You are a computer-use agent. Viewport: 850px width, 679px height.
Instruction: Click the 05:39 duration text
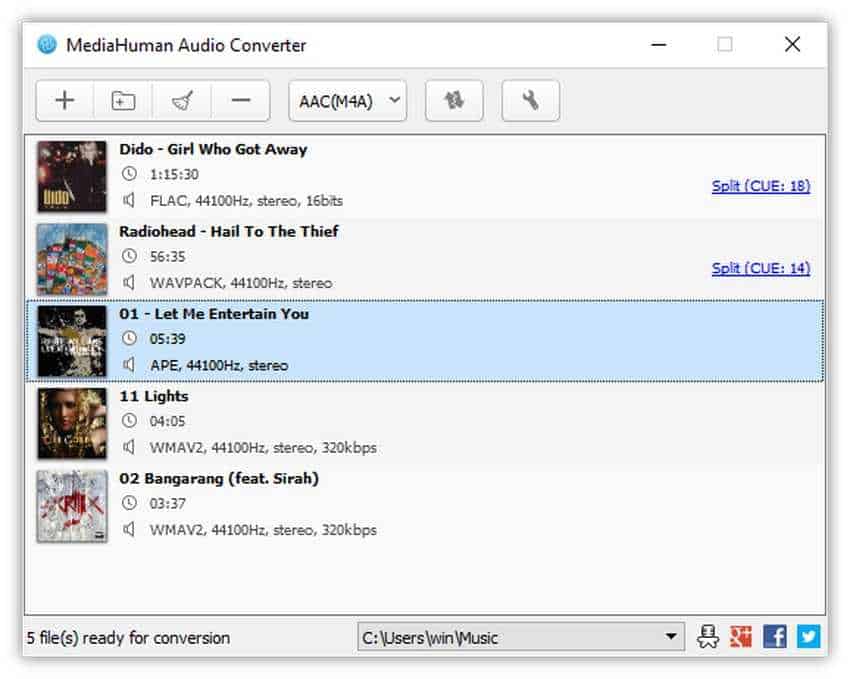(168, 339)
